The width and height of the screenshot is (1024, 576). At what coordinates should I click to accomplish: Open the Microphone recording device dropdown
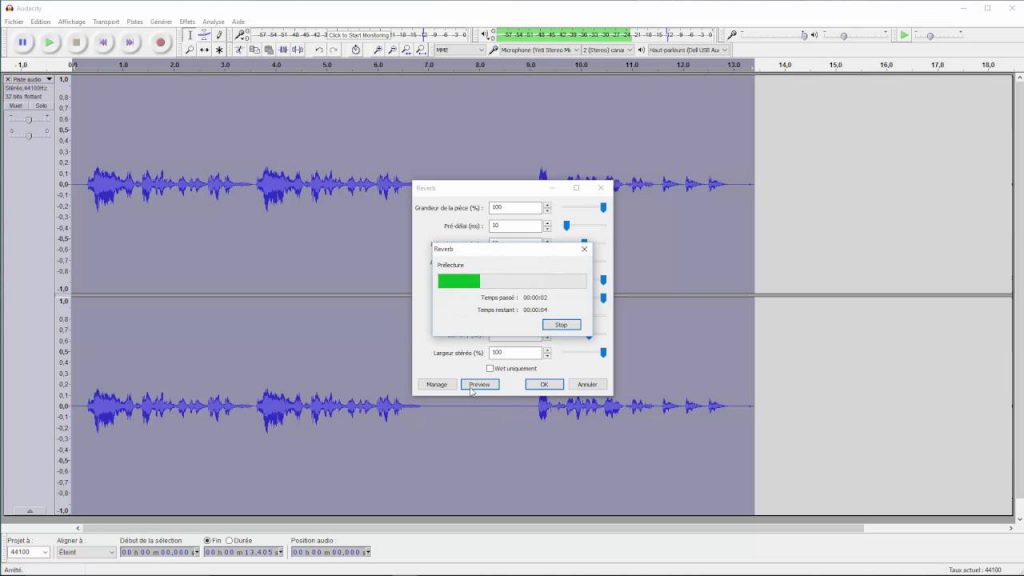[x=539, y=50]
